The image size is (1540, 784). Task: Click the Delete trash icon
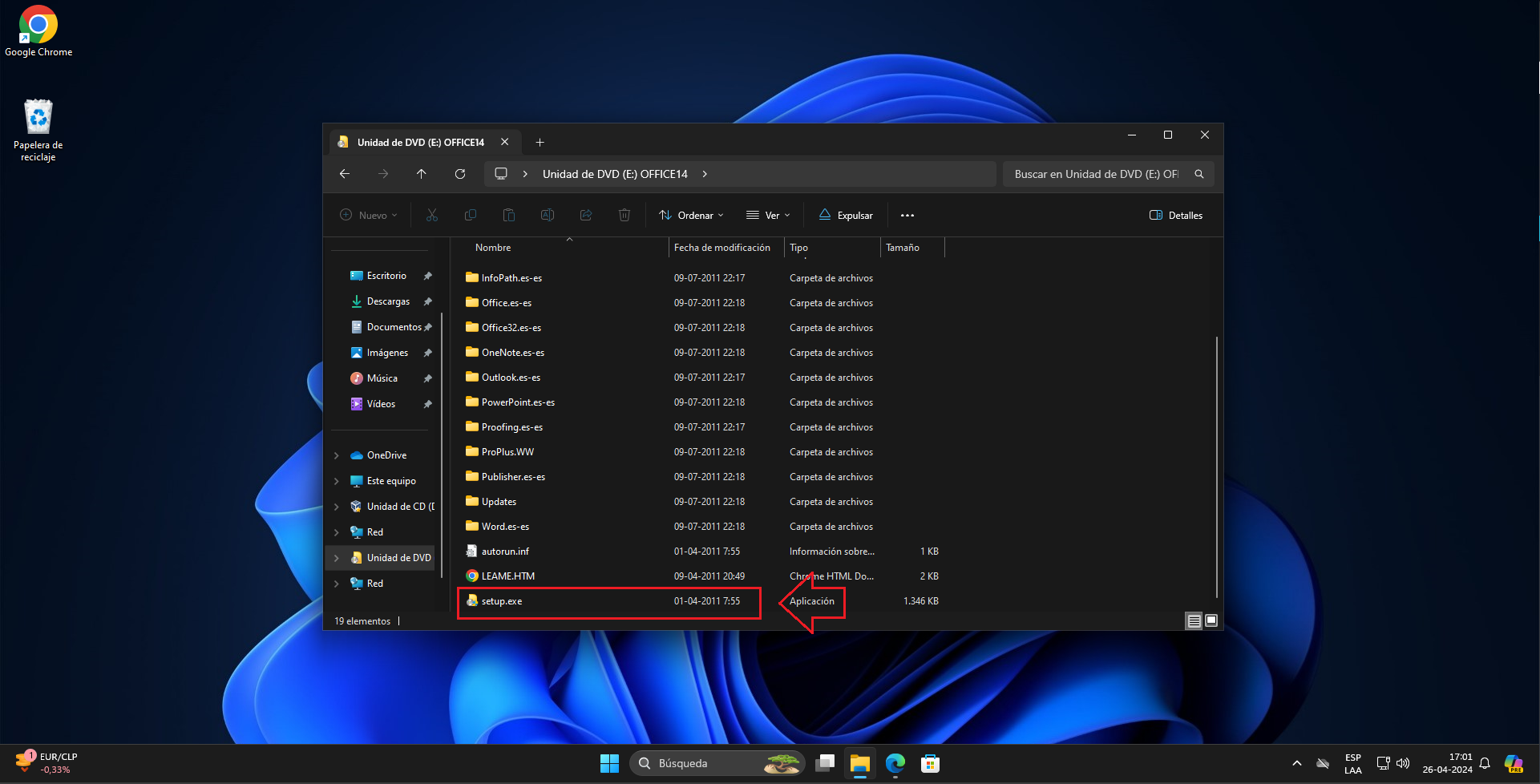click(624, 215)
